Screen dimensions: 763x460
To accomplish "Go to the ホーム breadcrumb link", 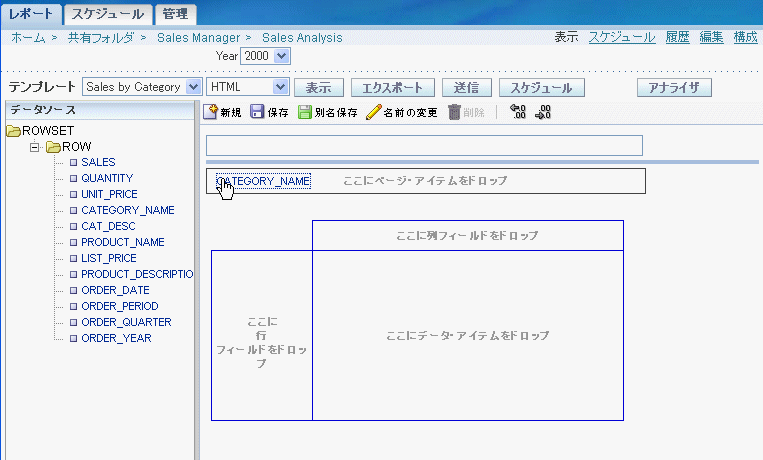I will click(x=28, y=37).
